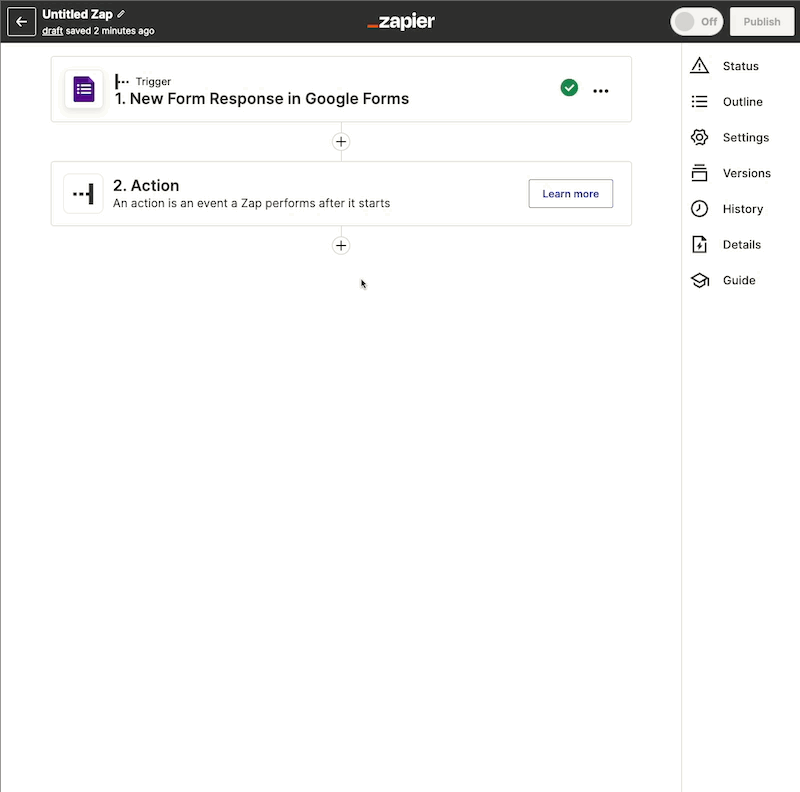Click the Trigger label icon

122,81
